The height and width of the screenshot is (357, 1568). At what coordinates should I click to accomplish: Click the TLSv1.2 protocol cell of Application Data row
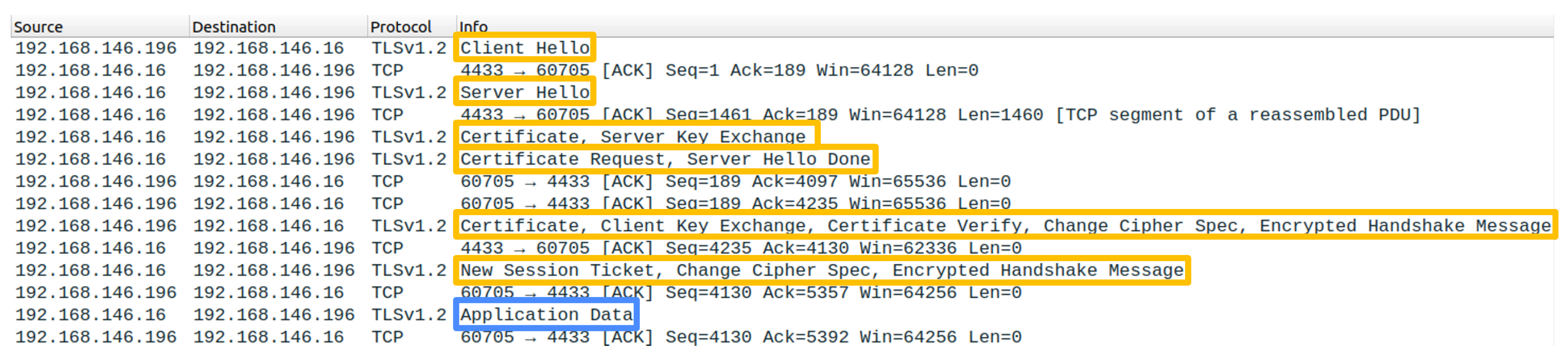pyautogui.click(x=409, y=315)
